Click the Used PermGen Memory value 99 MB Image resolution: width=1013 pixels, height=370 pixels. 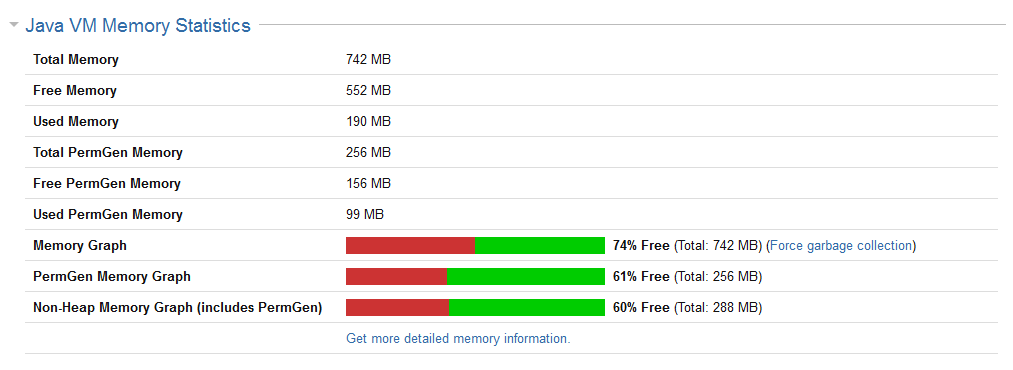point(365,214)
